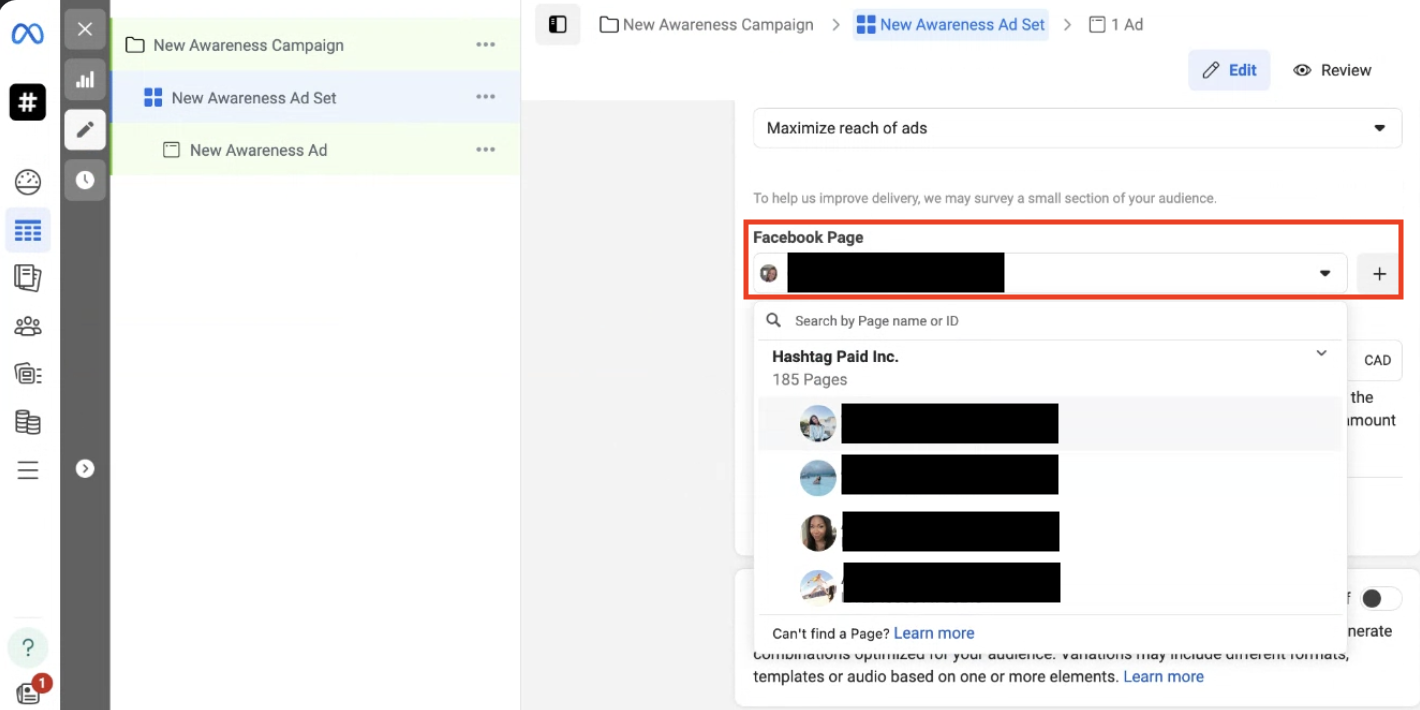Select the pencil edit icon in side rail
The width and height of the screenshot is (1420, 710).
pyautogui.click(x=85, y=129)
